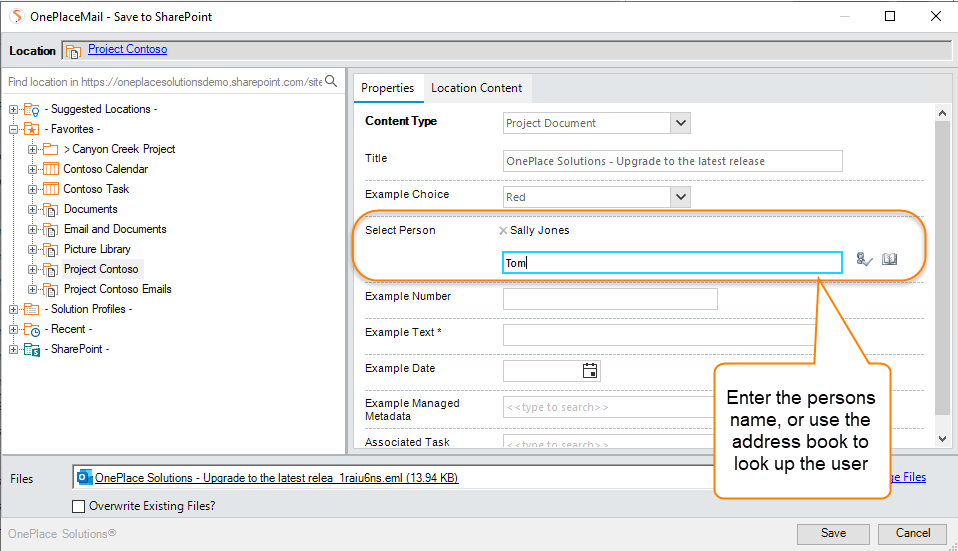The image size is (958, 551).
Task: Open the Example Date calendar picker icon
Action: coord(590,370)
